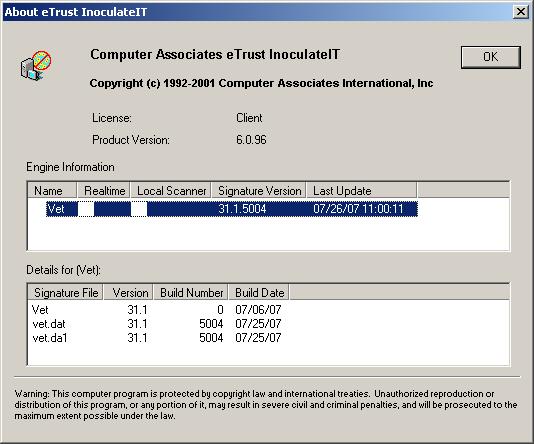
Task: Click the Realtime indicator box for Vet
Action: pos(86,209)
